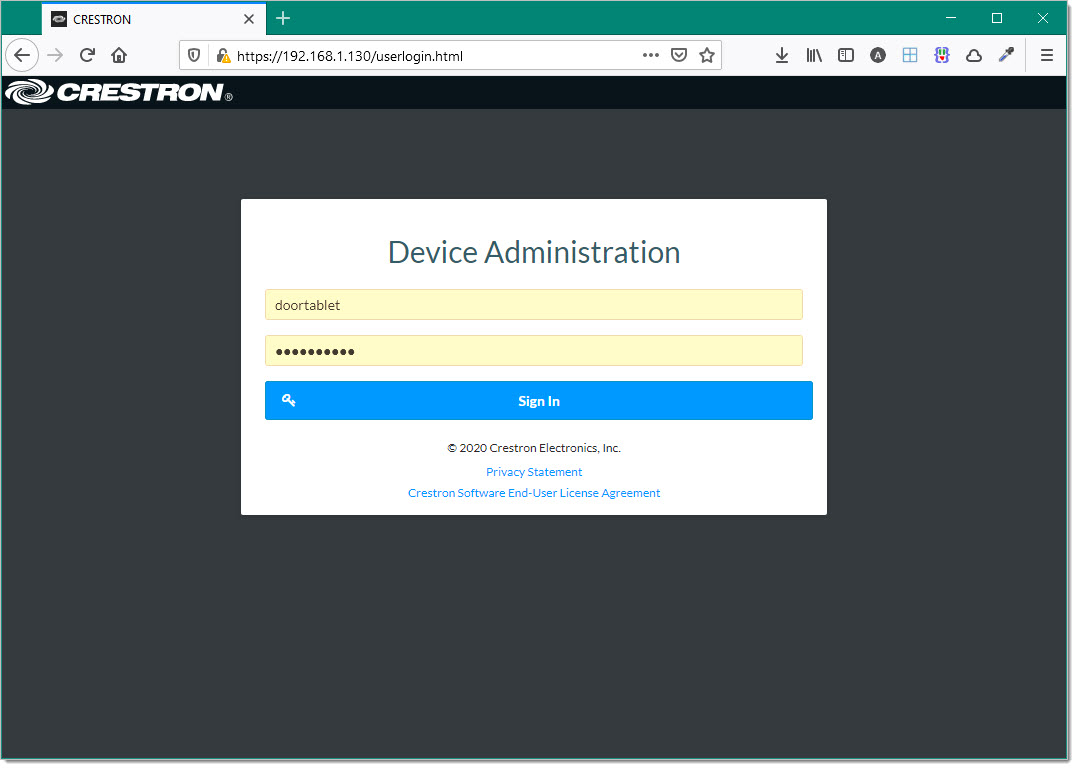Go to the Firefox home page
The width and height of the screenshot is (1076, 768).
click(119, 56)
